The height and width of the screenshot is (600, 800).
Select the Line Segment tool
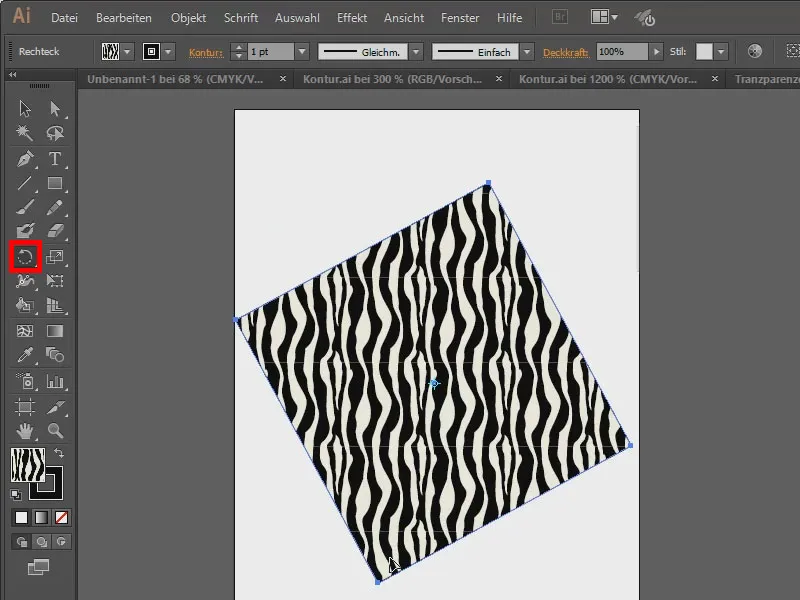coord(24,183)
